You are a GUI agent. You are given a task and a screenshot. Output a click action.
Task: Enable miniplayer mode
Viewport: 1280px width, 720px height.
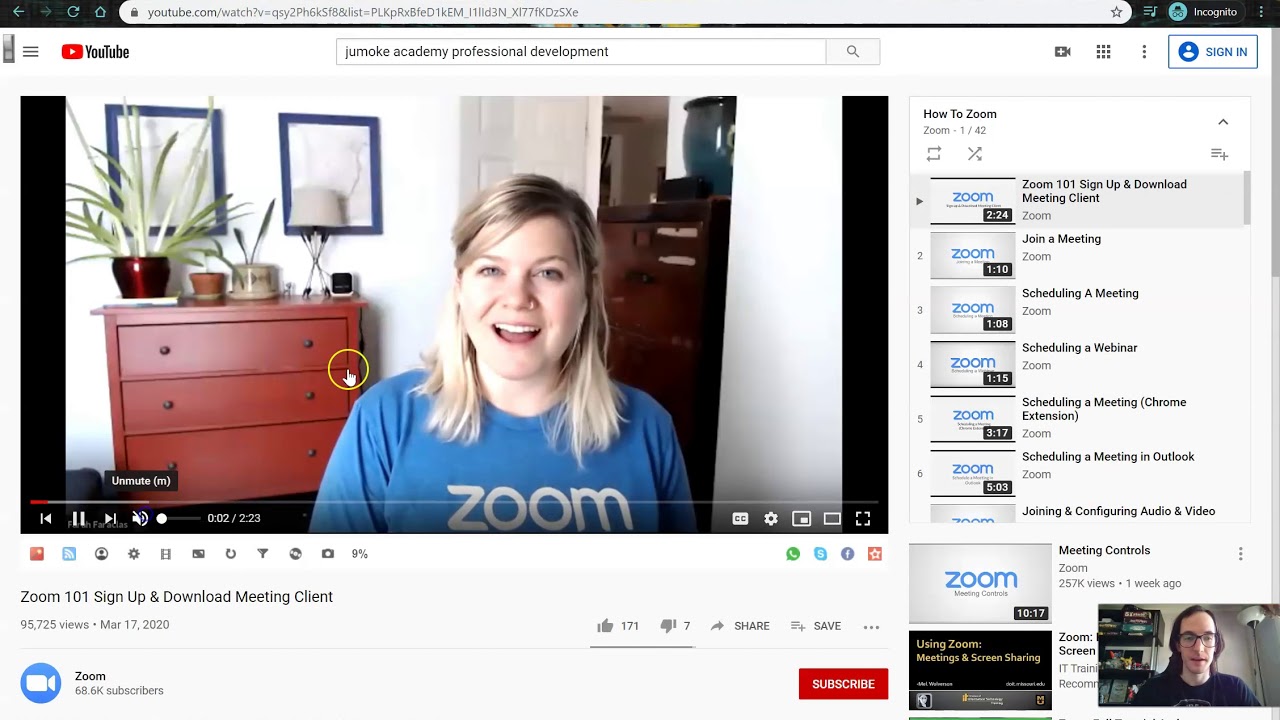(x=801, y=518)
